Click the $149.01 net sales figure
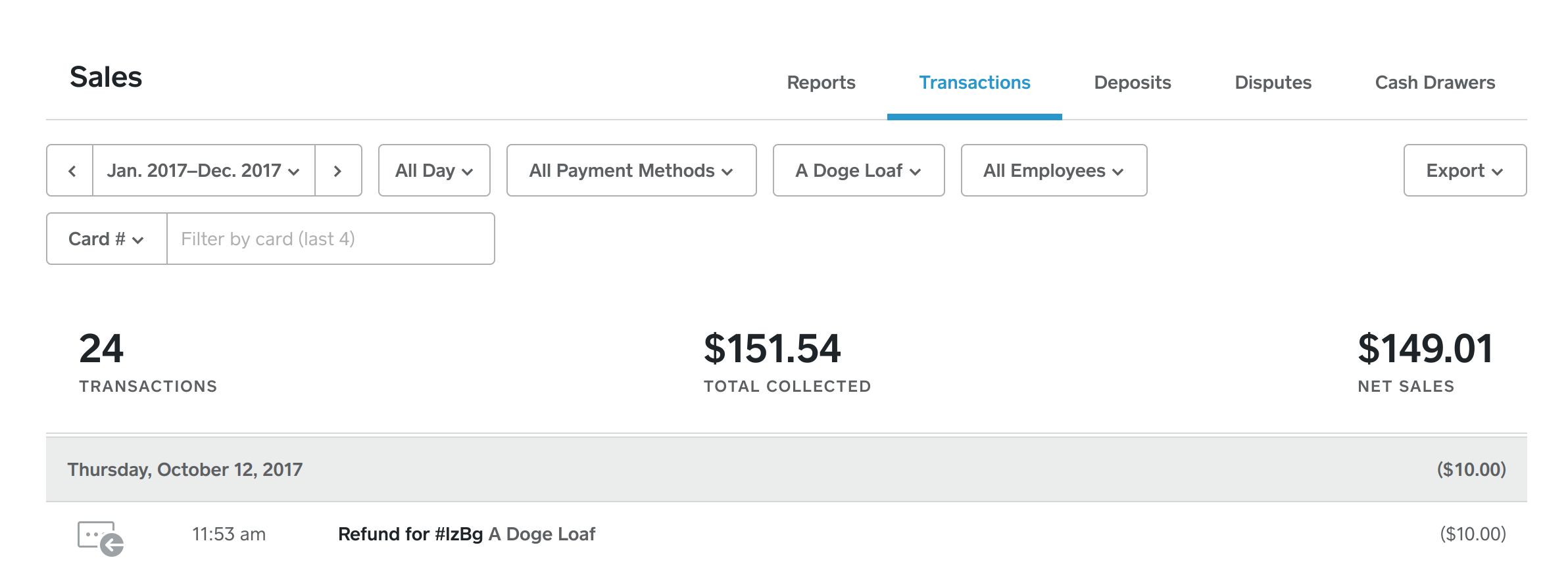Screen dimensions: 1568x564 1425,348
